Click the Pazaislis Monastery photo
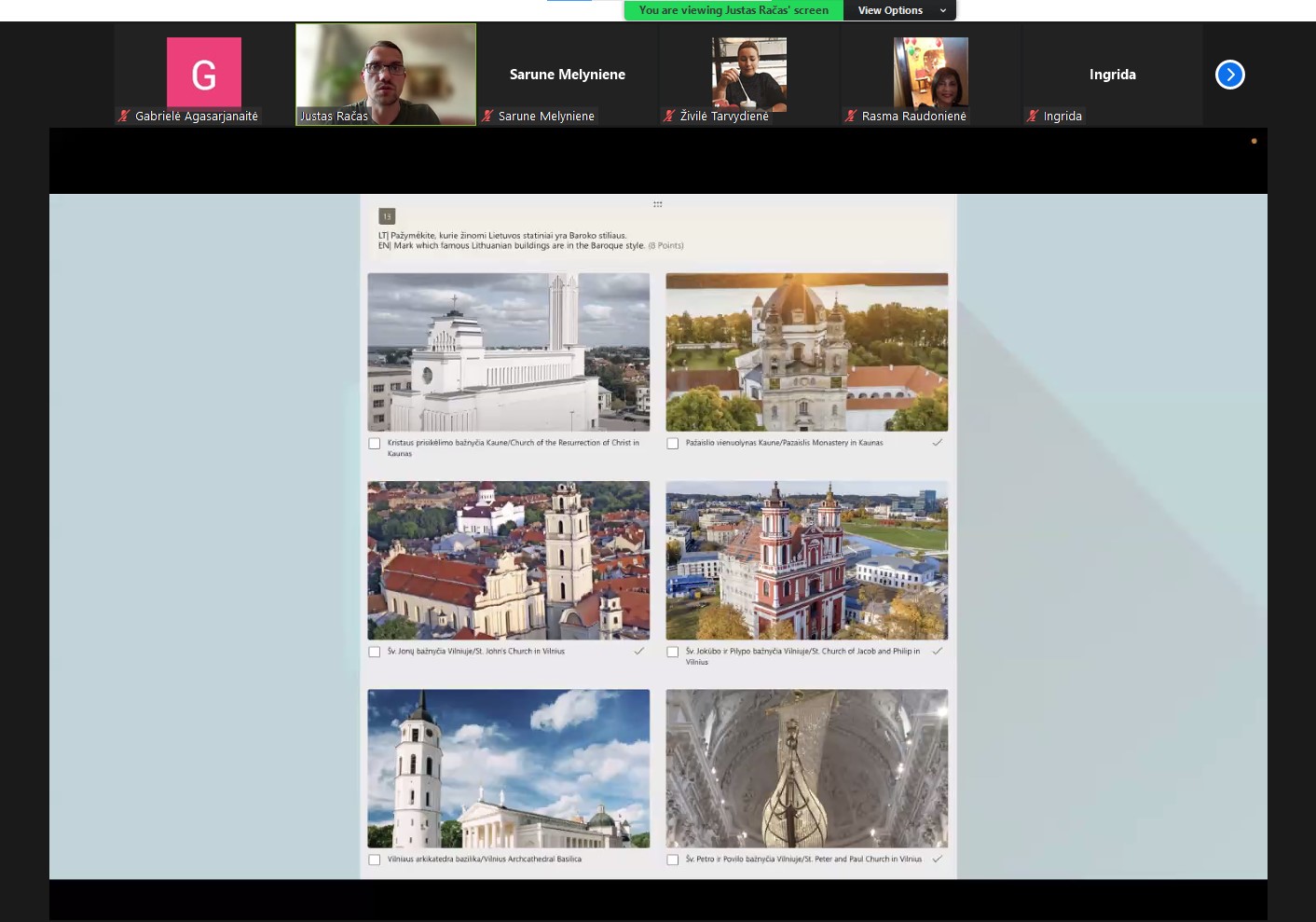This screenshot has height=922, width=1316. (x=807, y=351)
